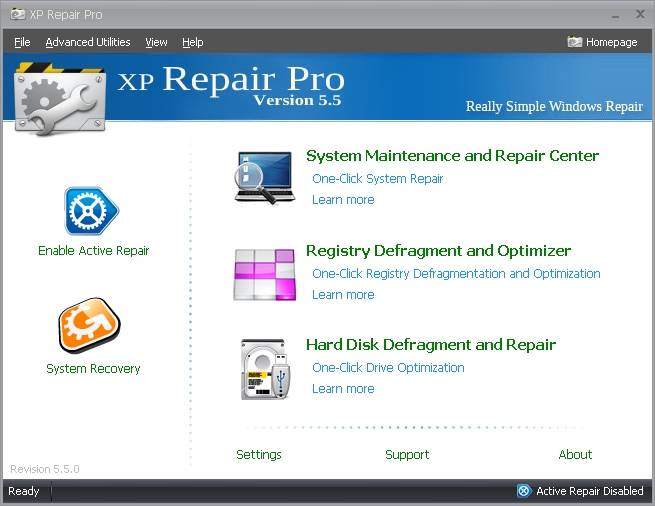Click the XP Repair Pro wrench logo
This screenshot has width=655, height=506.
coord(60,99)
